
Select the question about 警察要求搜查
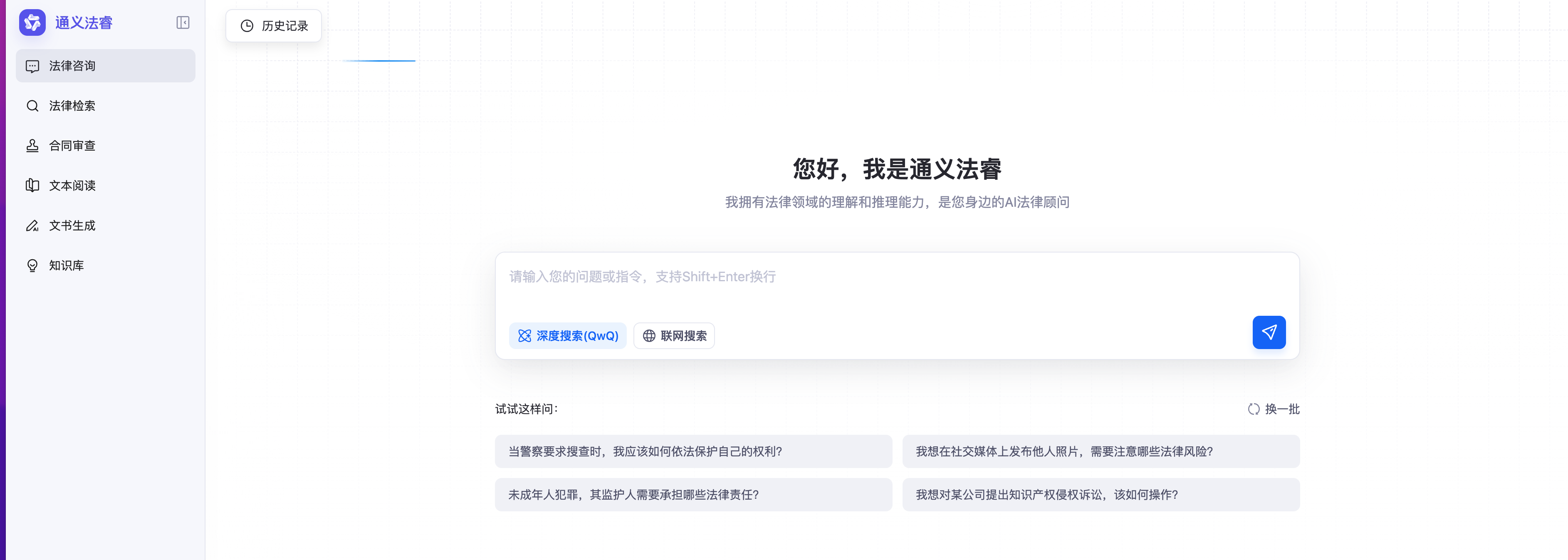tap(693, 452)
